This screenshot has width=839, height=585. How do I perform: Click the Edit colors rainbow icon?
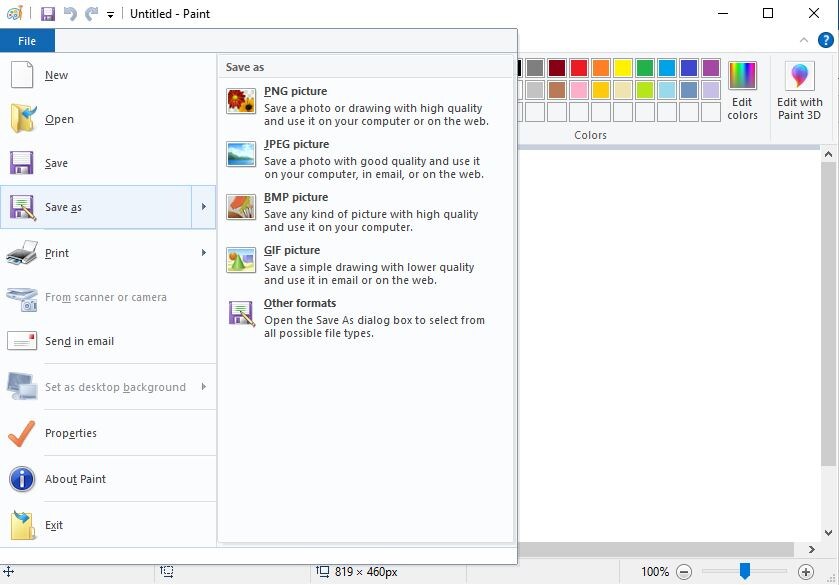[742, 75]
